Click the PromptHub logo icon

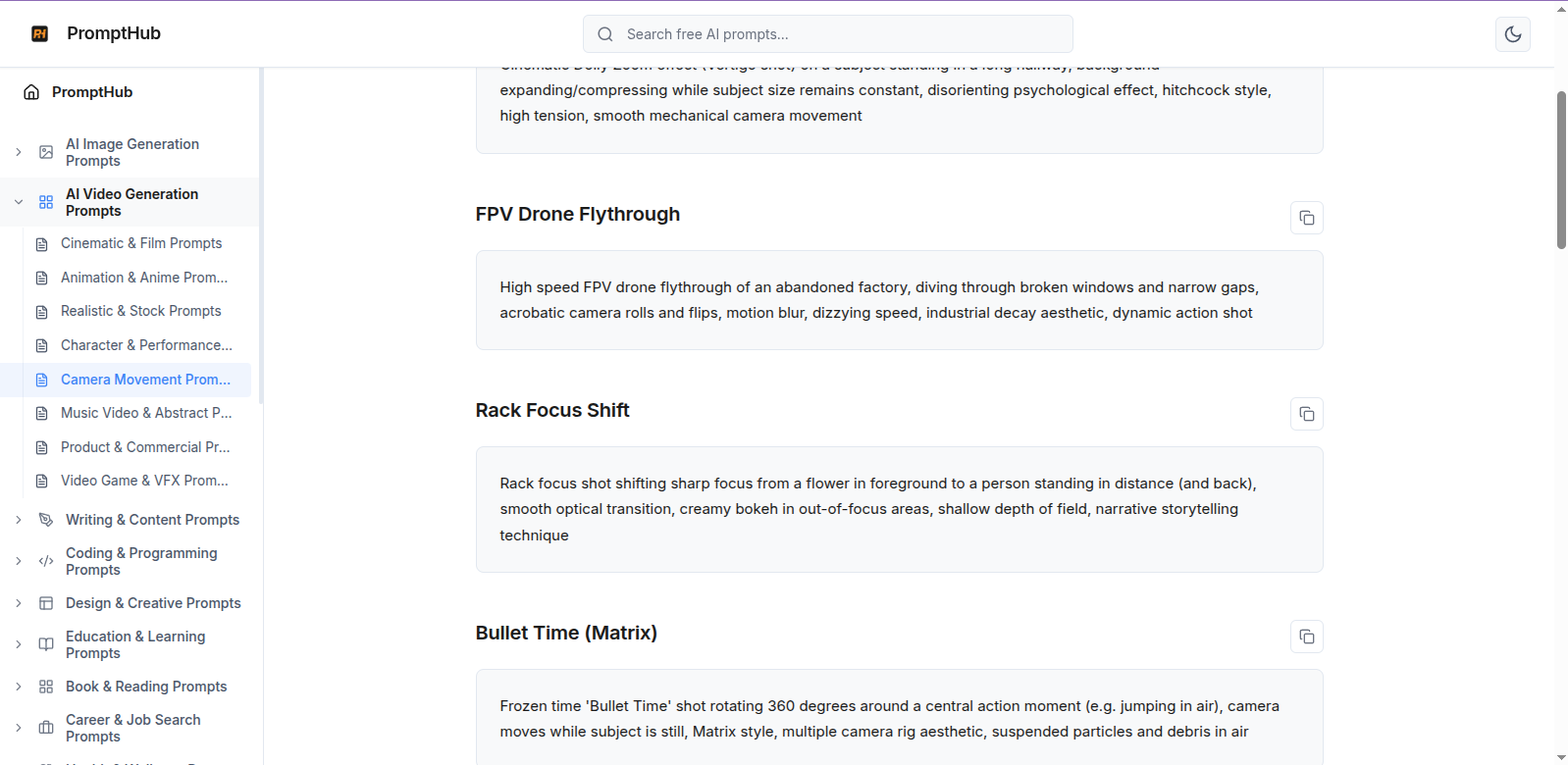tap(40, 34)
